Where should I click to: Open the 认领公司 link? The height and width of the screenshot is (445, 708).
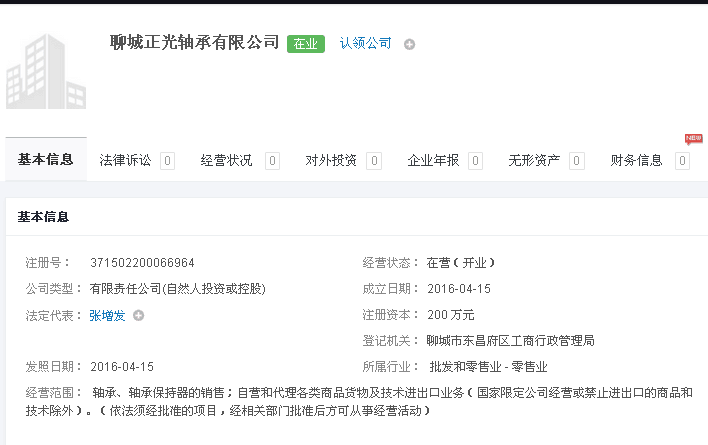pos(365,44)
